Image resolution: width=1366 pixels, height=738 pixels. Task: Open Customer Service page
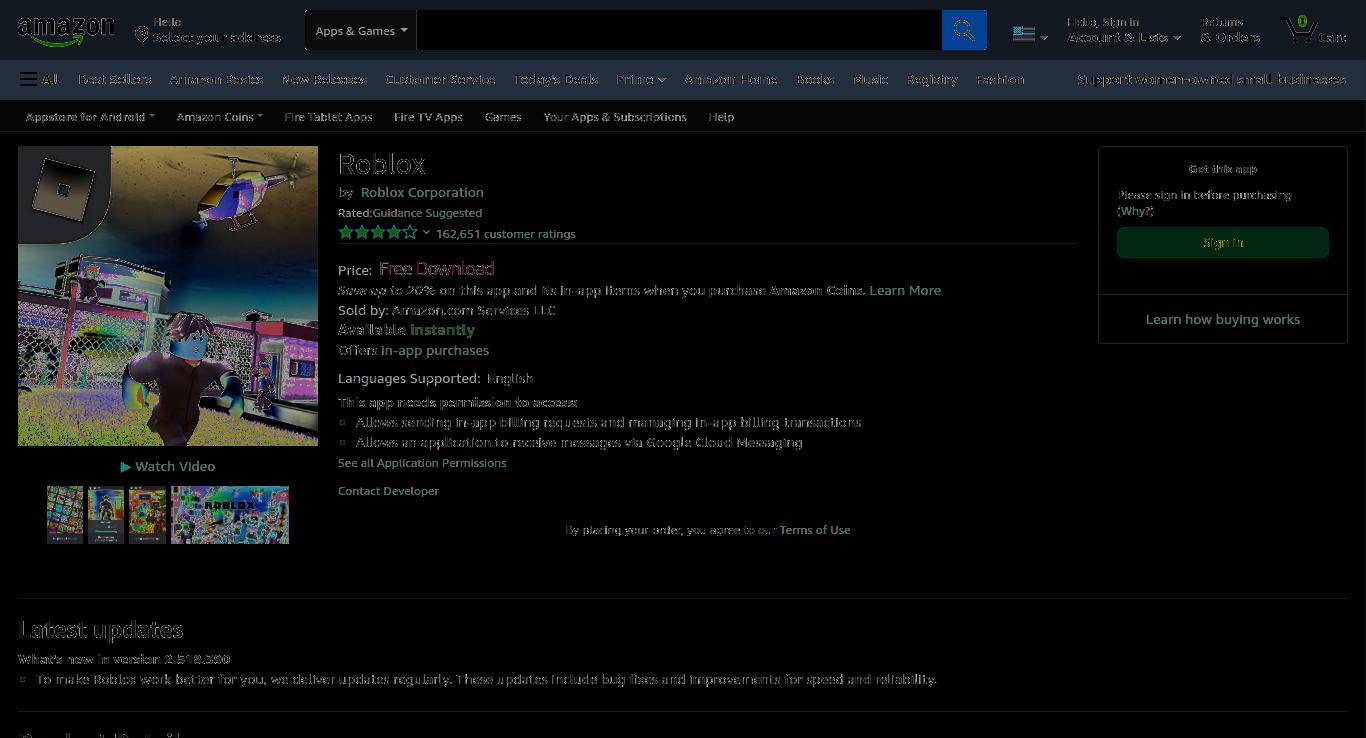(440, 79)
